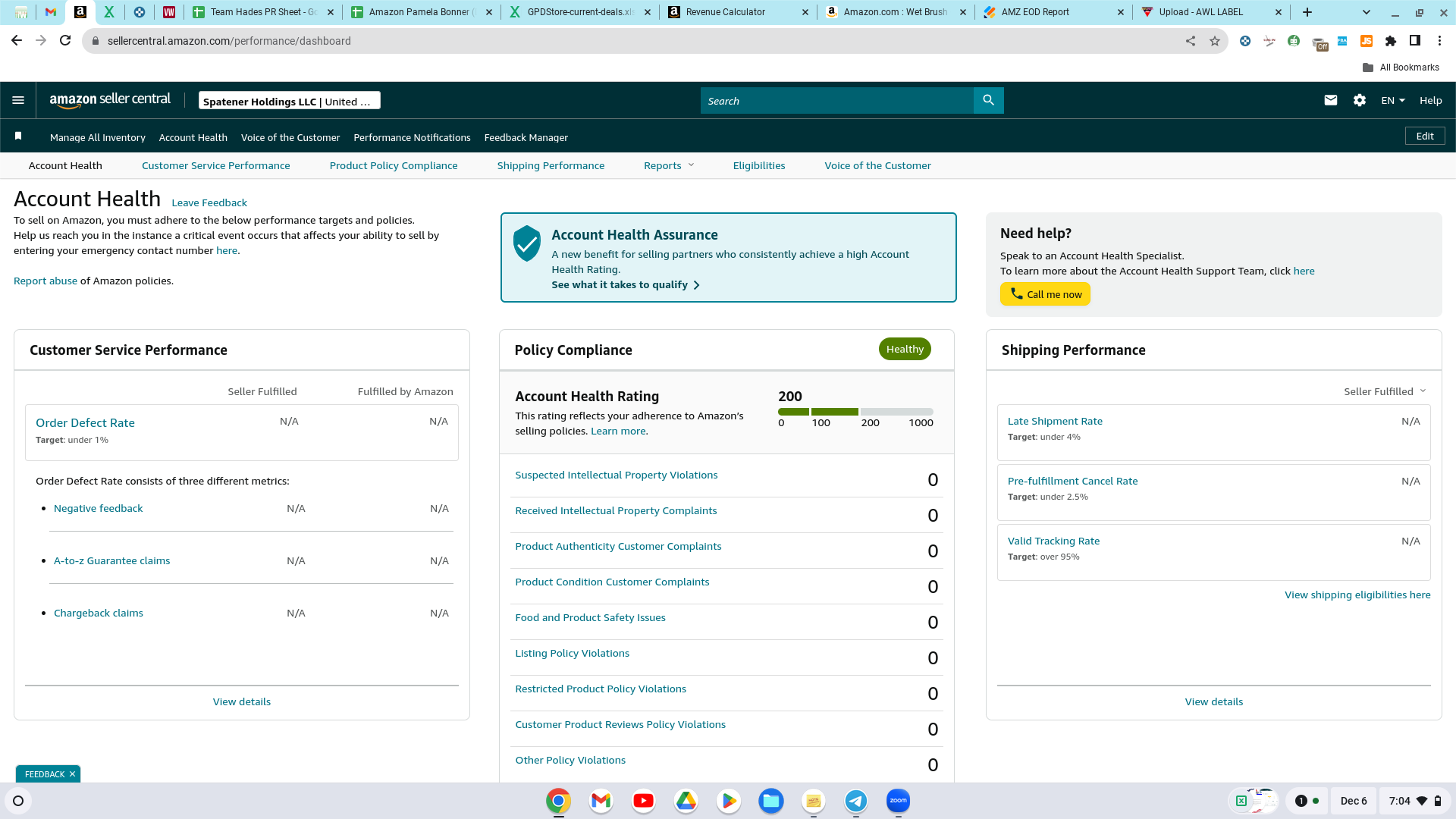
Task: Click the Seller Central search magnifier button
Action: [x=988, y=100]
